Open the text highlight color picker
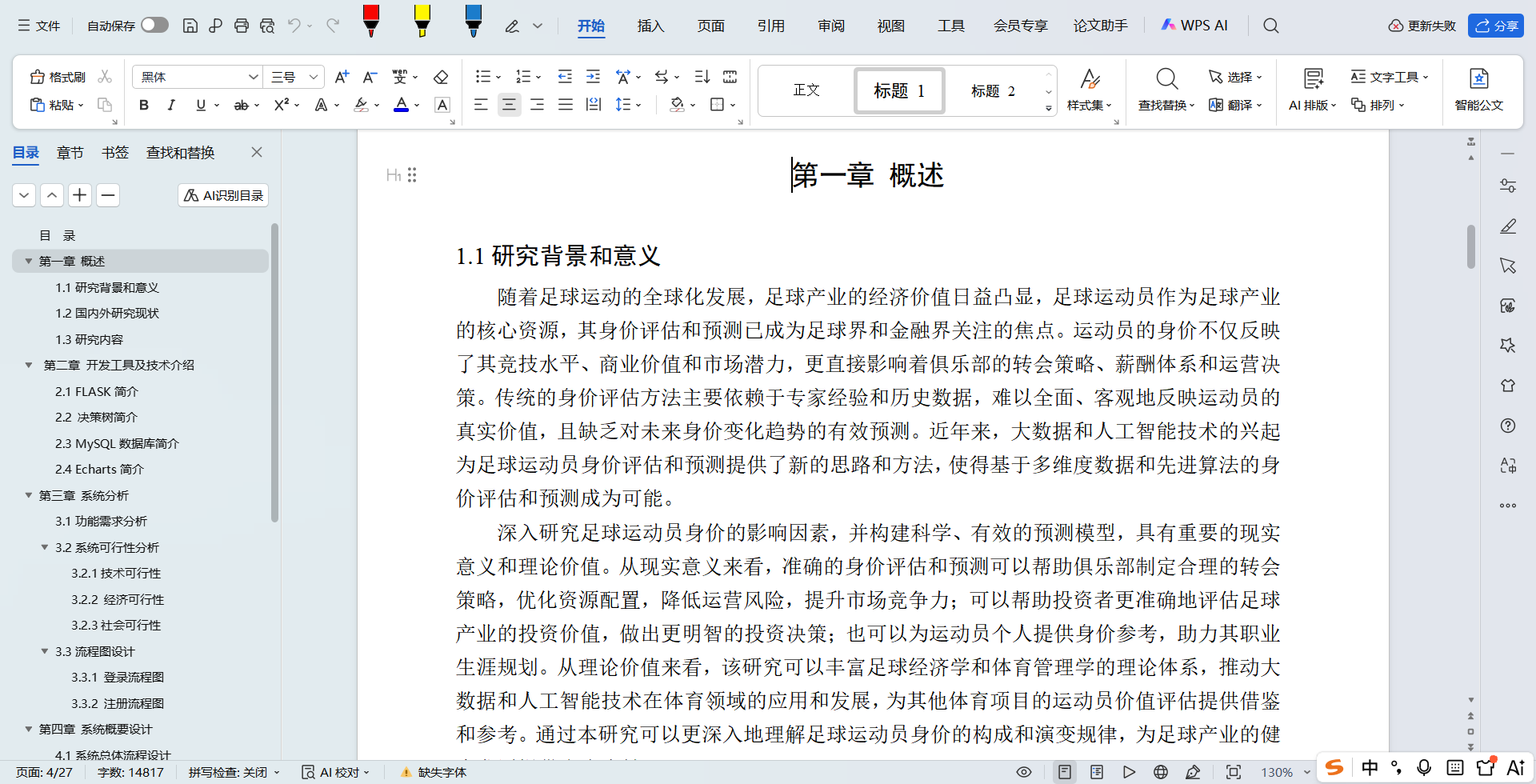 point(376,105)
